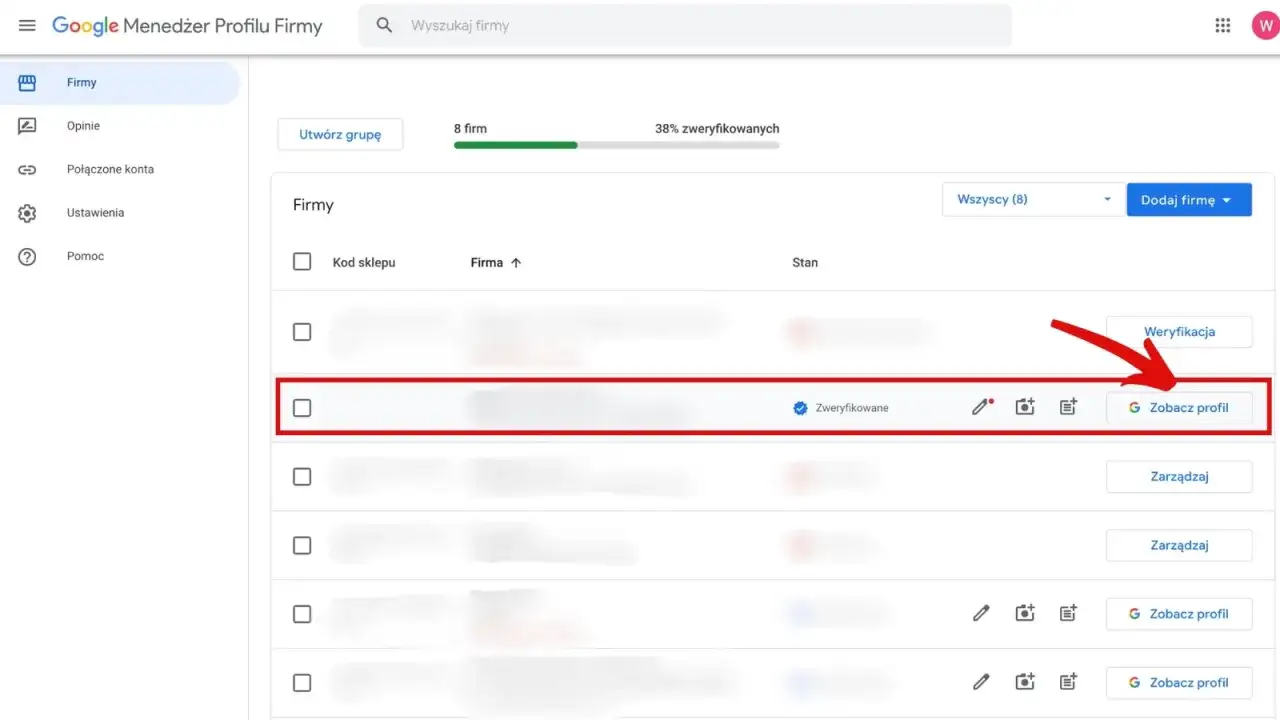Viewport: 1280px width, 720px height.
Task: Create post icon in Zweryfikowane row
Action: tap(1068, 407)
